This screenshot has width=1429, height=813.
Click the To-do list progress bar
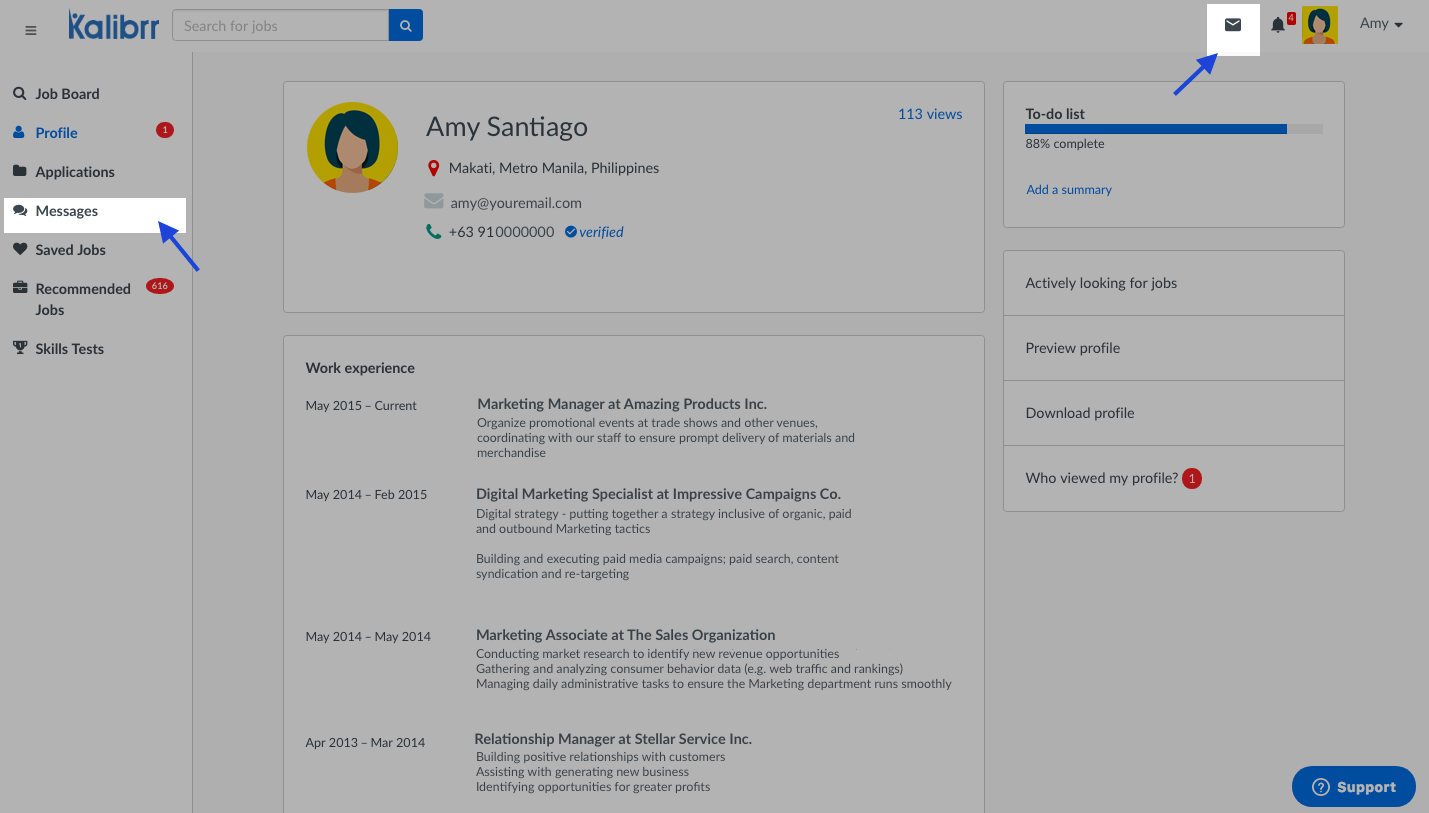click(x=1173, y=129)
